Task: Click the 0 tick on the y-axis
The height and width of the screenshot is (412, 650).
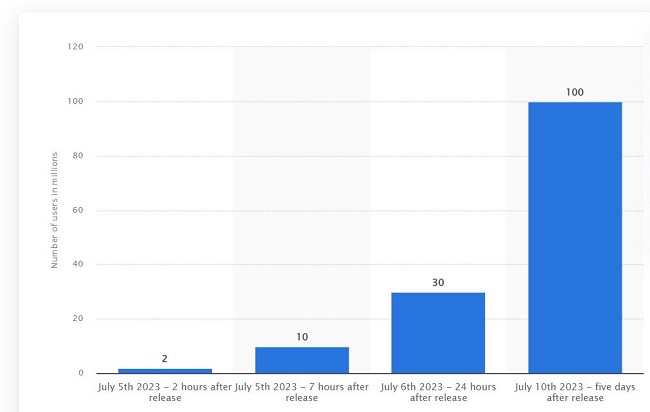Action: coord(81,373)
